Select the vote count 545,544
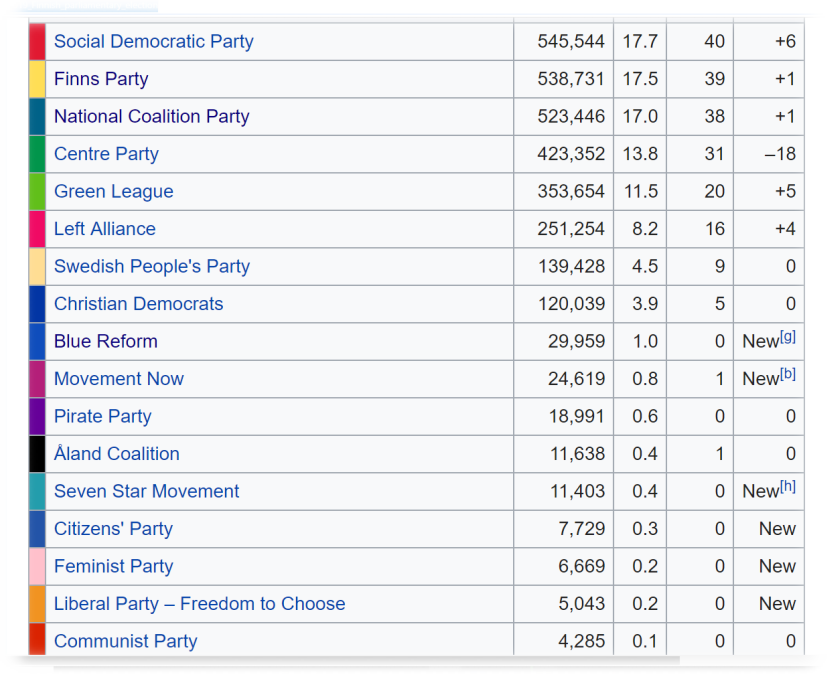Image resolution: width=830 pixels, height=679 pixels. pos(571,41)
